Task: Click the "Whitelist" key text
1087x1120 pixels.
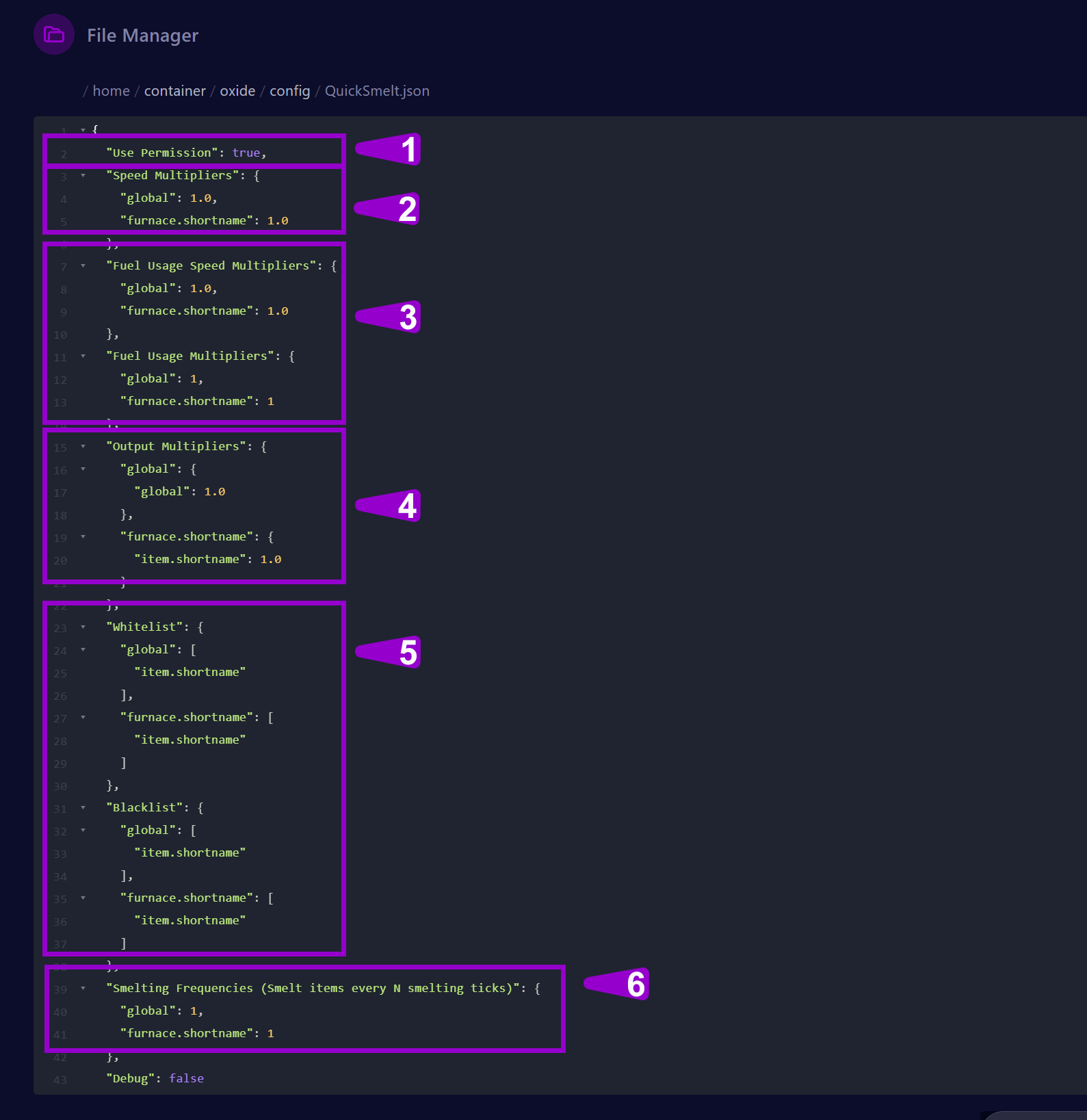Action: tap(144, 627)
